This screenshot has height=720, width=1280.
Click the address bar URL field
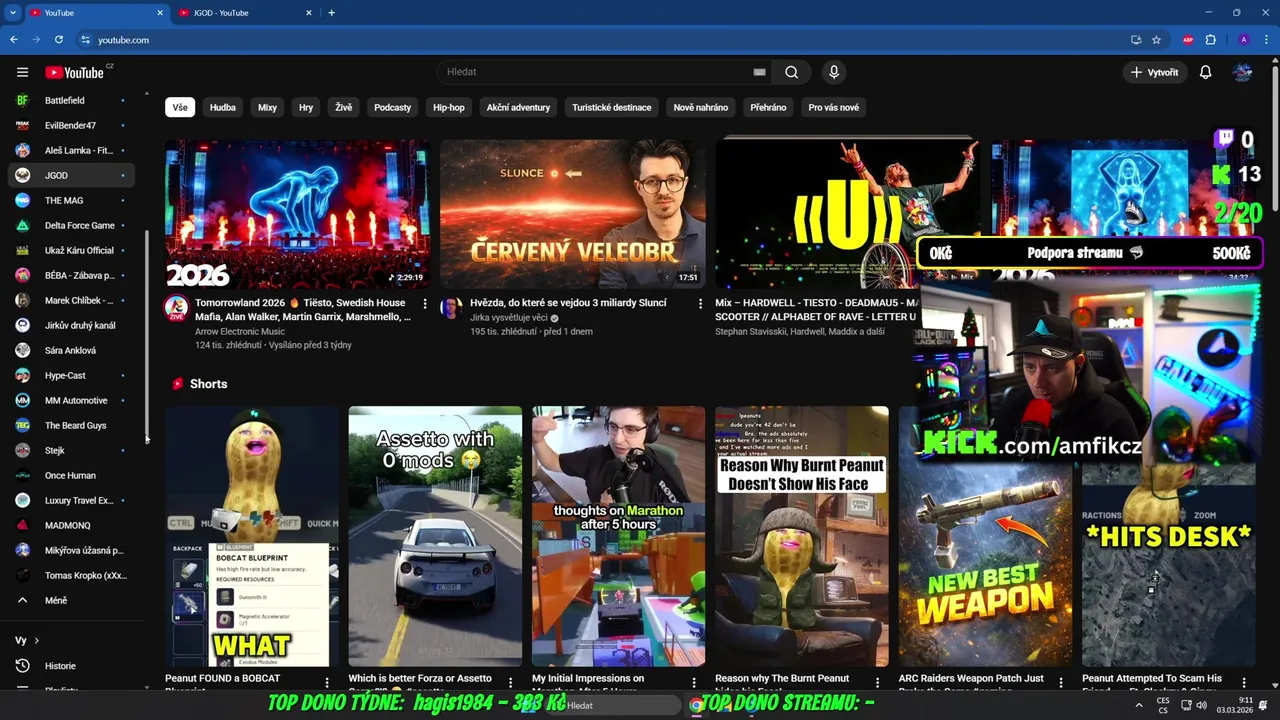(x=600, y=40)
